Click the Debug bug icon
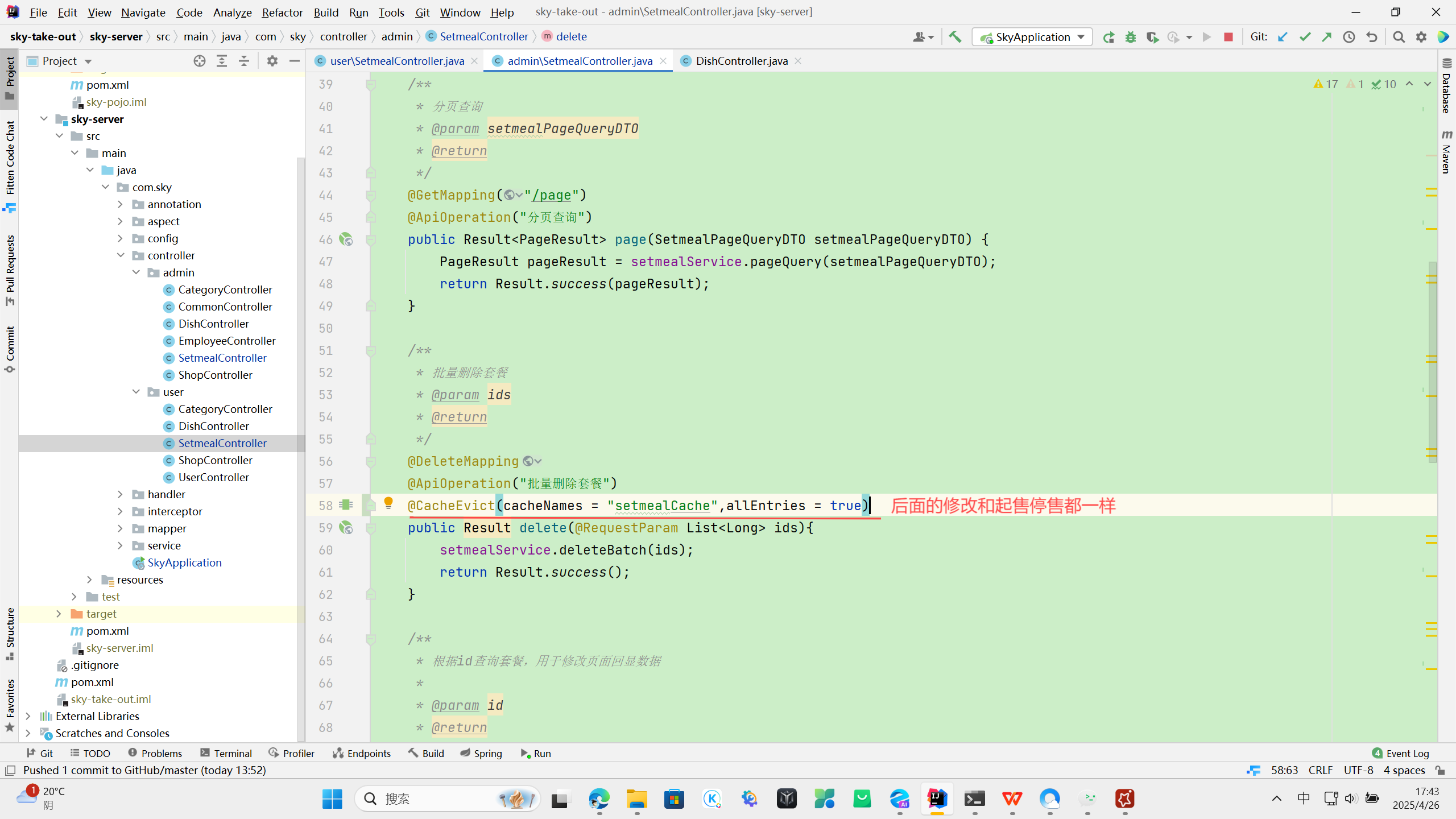This screenshot has height=819, width=1456. (1131, 37)
